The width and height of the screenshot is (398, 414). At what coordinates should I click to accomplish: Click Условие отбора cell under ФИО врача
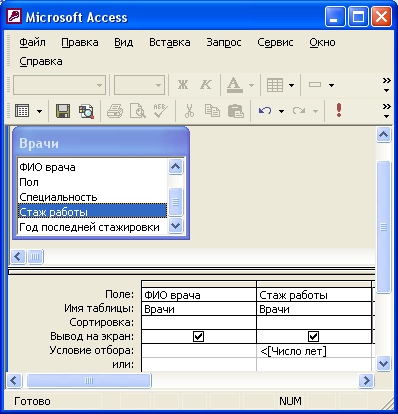pos(199,351)
